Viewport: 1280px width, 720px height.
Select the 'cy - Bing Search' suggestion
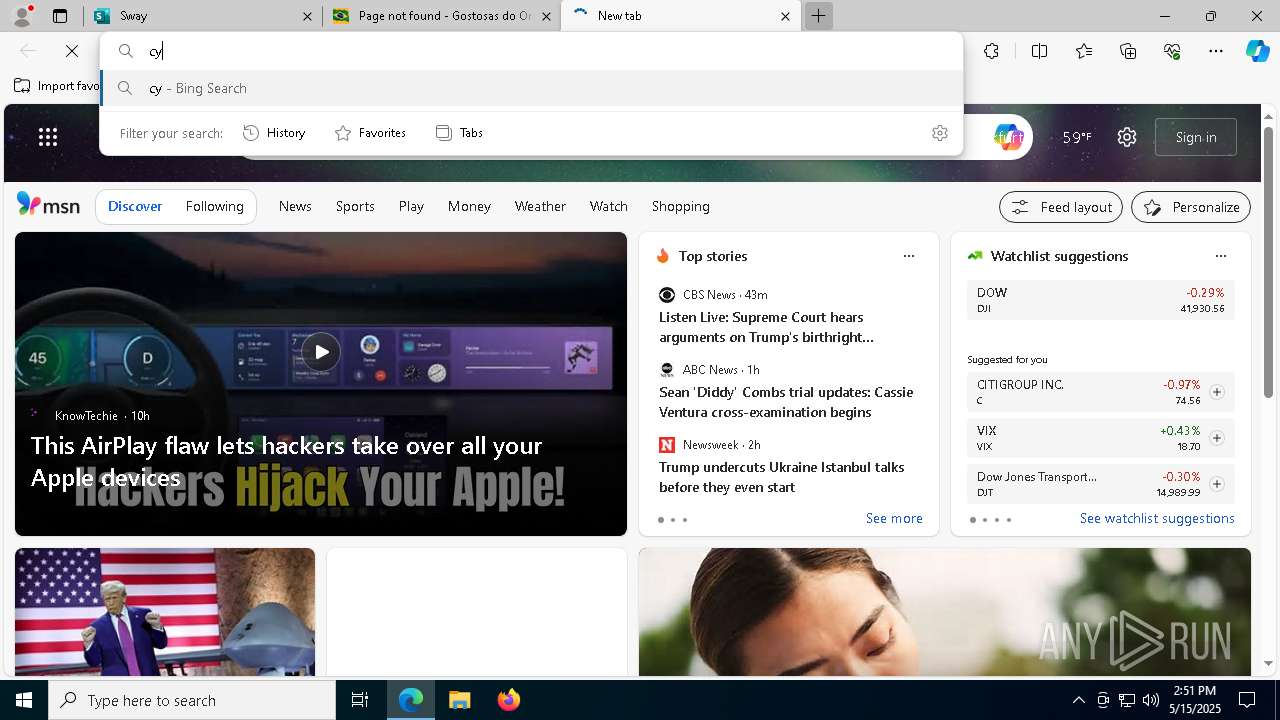[532, 88]
